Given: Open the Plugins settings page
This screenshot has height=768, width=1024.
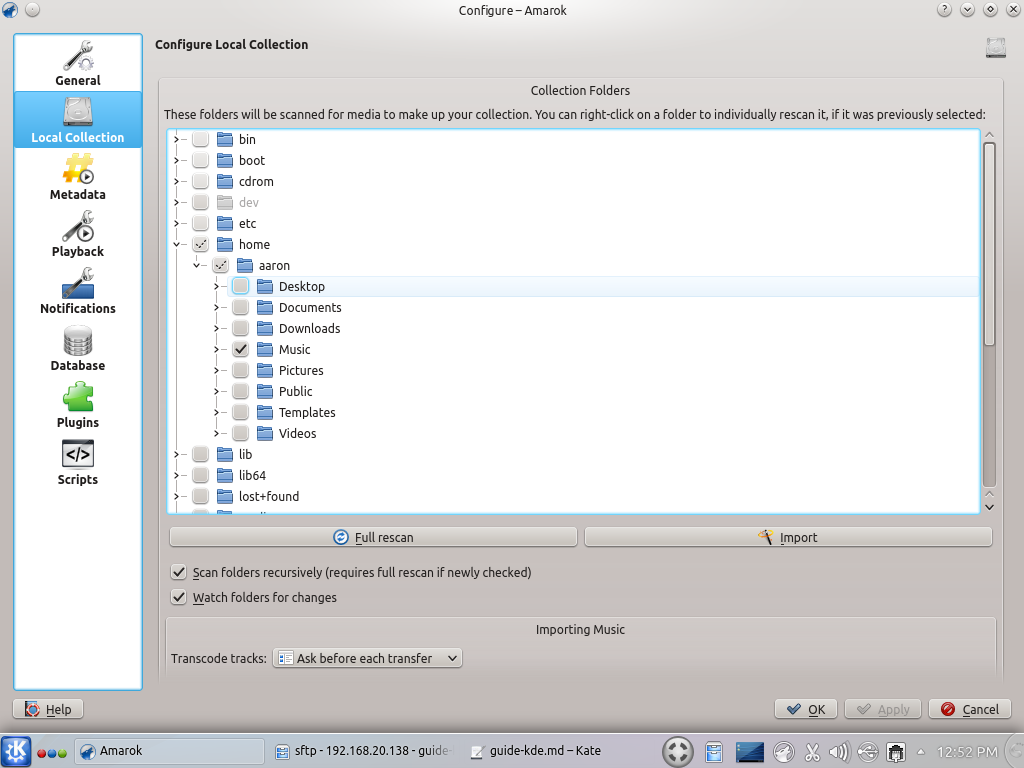Looking at the screenshot, I should point(78,404).
